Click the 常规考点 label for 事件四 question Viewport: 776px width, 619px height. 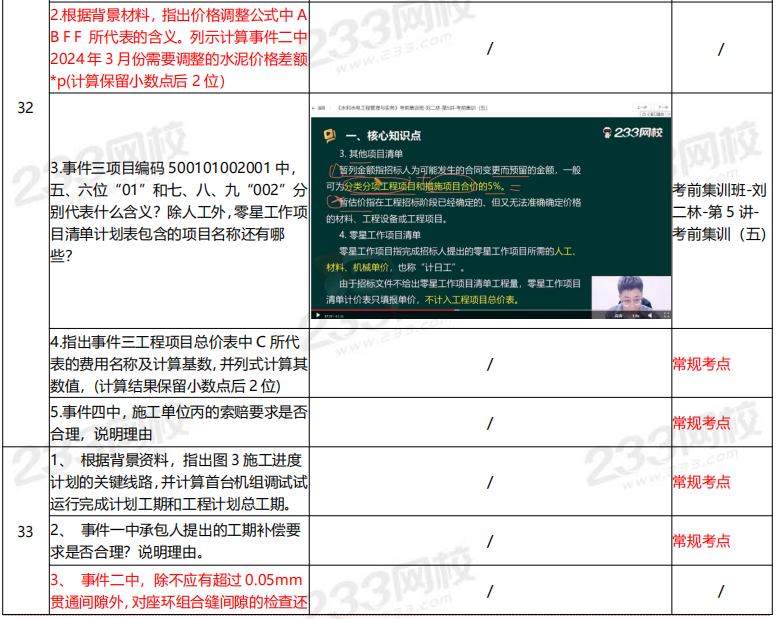pos(701,422)
